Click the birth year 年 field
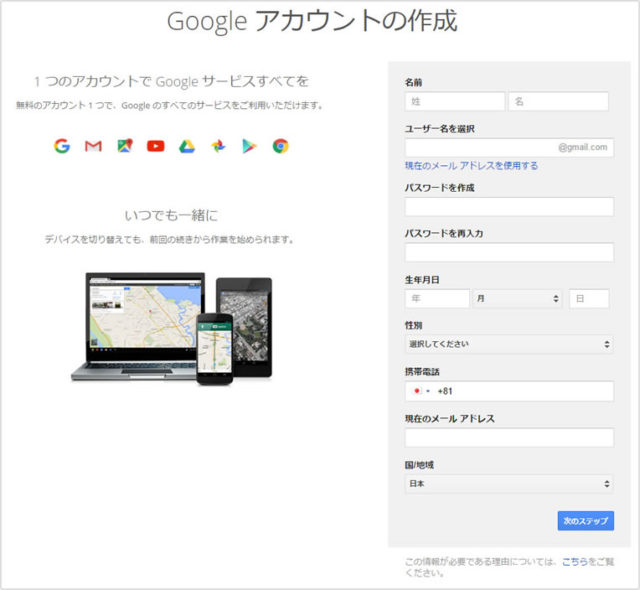Image resolution: width=640 pixels, height=590 pixels. (x=437, y=299)
